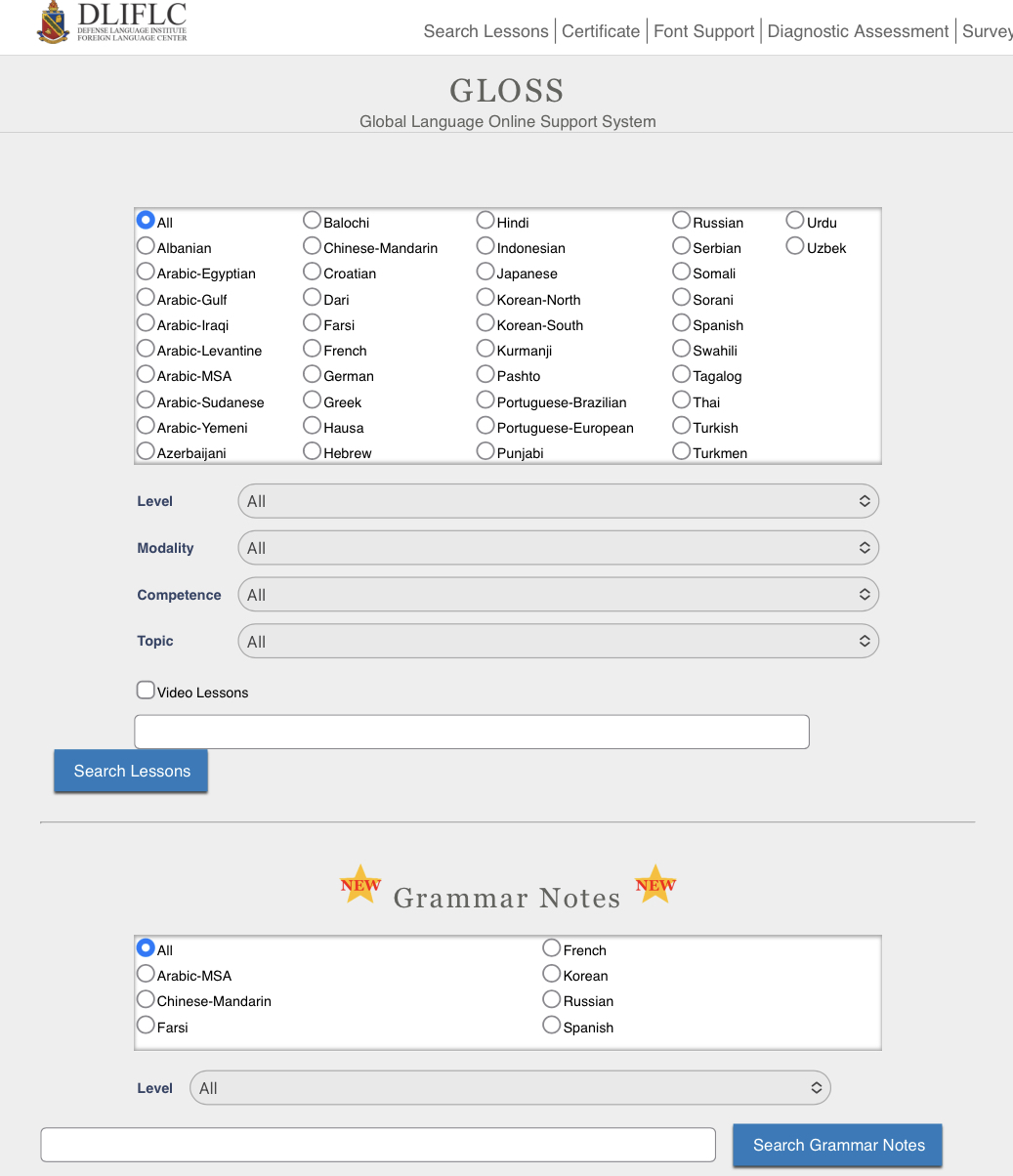Select the Hindi radio button

click(485, 221)
